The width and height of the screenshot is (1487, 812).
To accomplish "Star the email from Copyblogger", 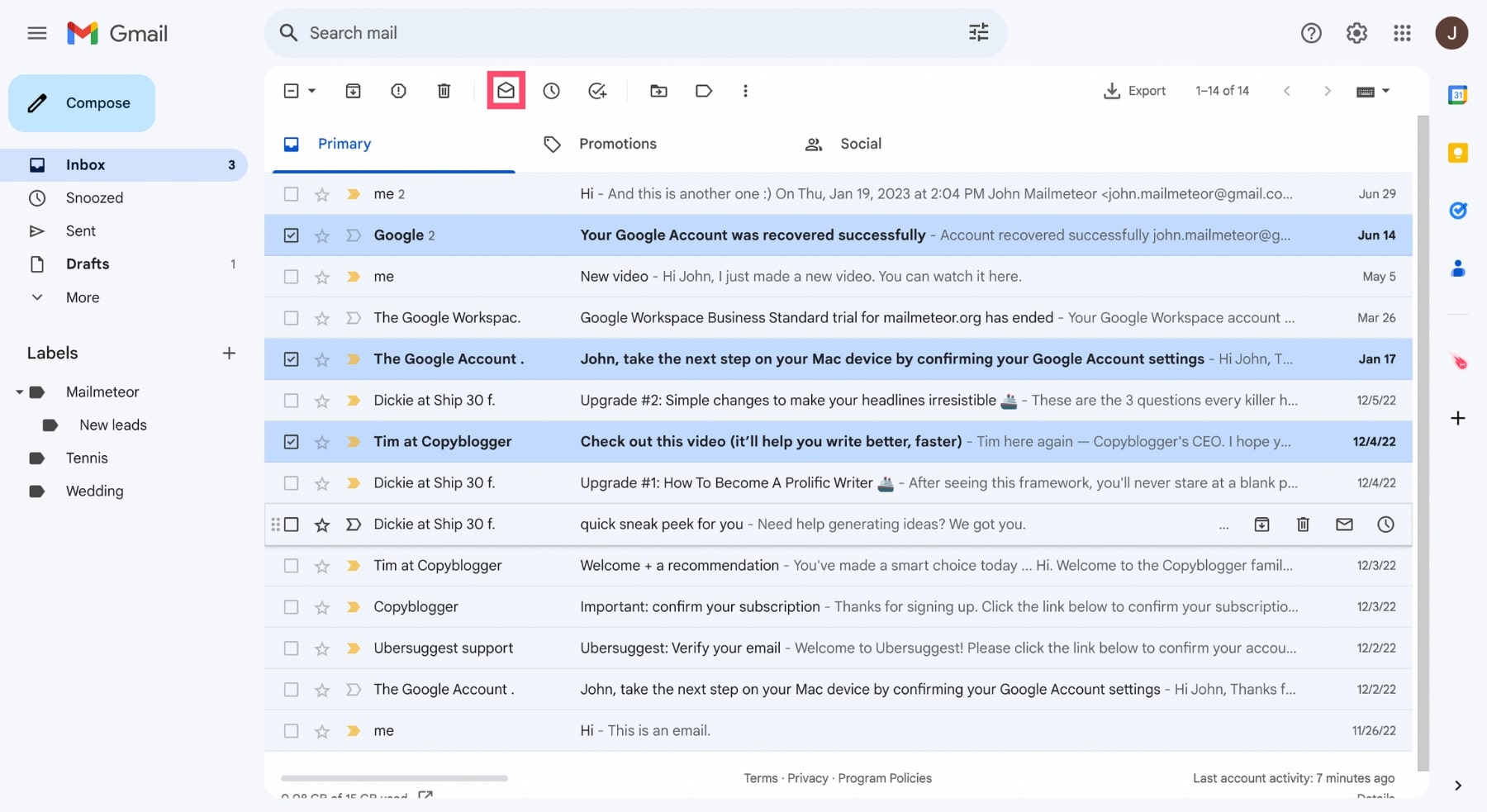I will tap(322, 607).
